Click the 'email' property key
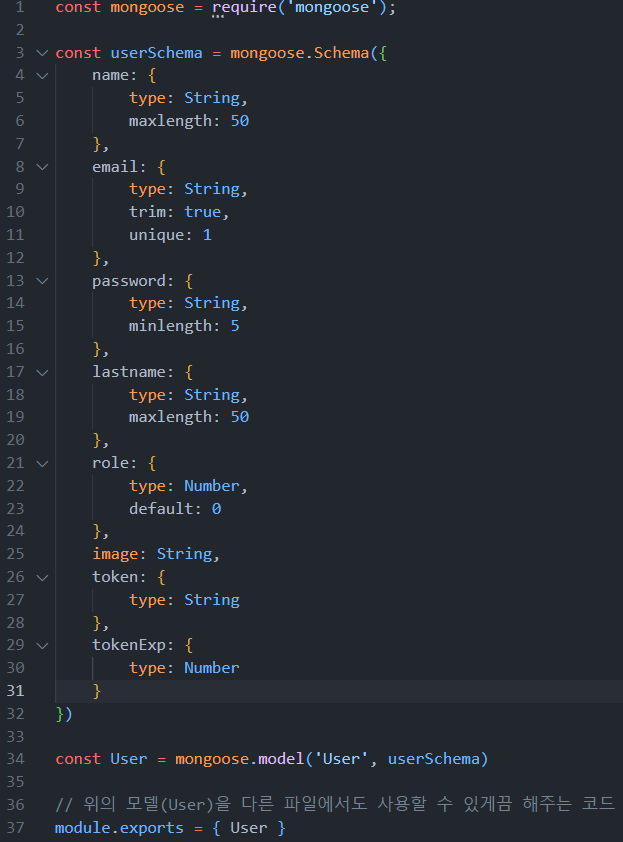This screenshot has height=842, width=623. (115, 166)
